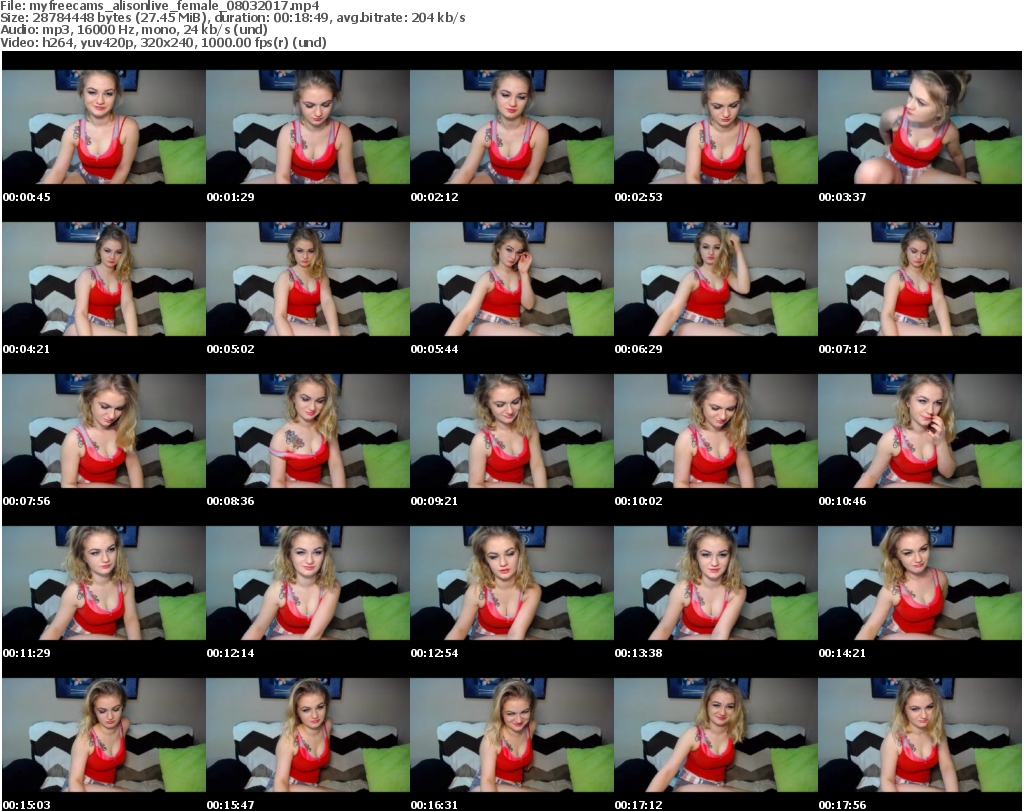View the still image labeled 00:15:03
1024x811 pixels.
[104, 735]
